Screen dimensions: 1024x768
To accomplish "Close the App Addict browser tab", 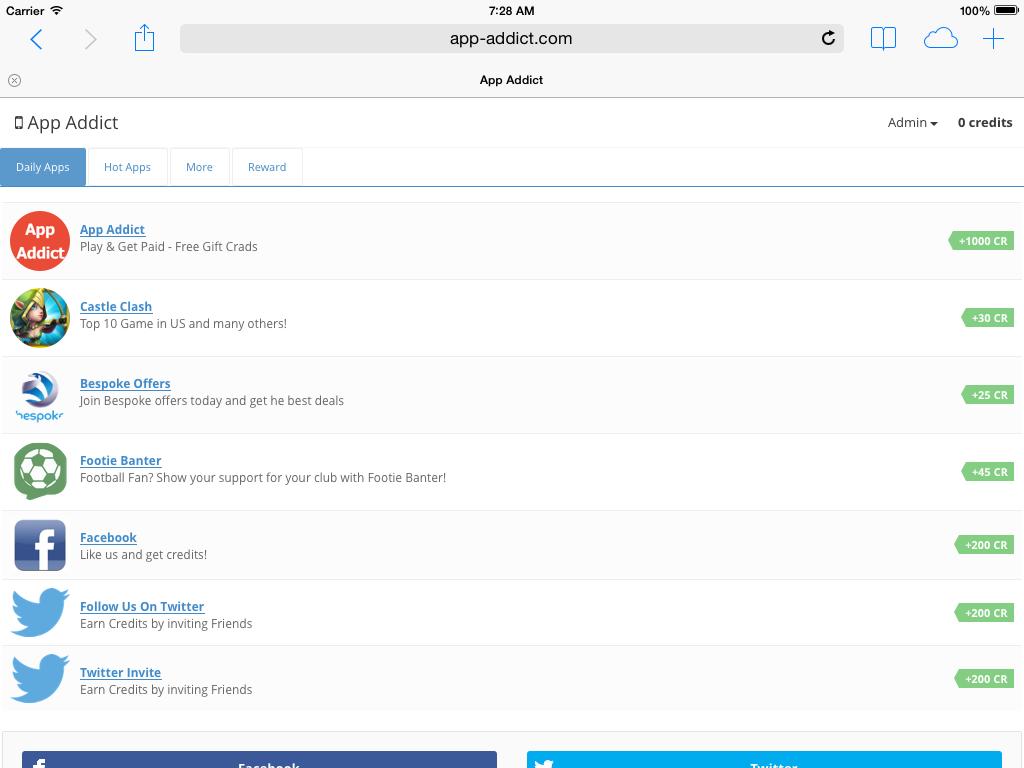I will (14, 80).
